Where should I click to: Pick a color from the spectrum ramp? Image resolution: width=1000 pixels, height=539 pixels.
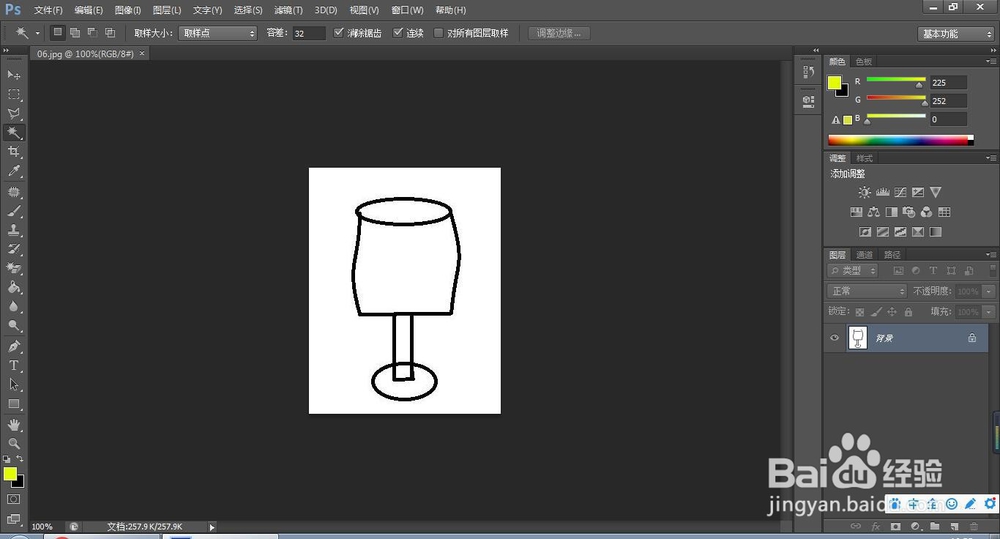(900, 140)
